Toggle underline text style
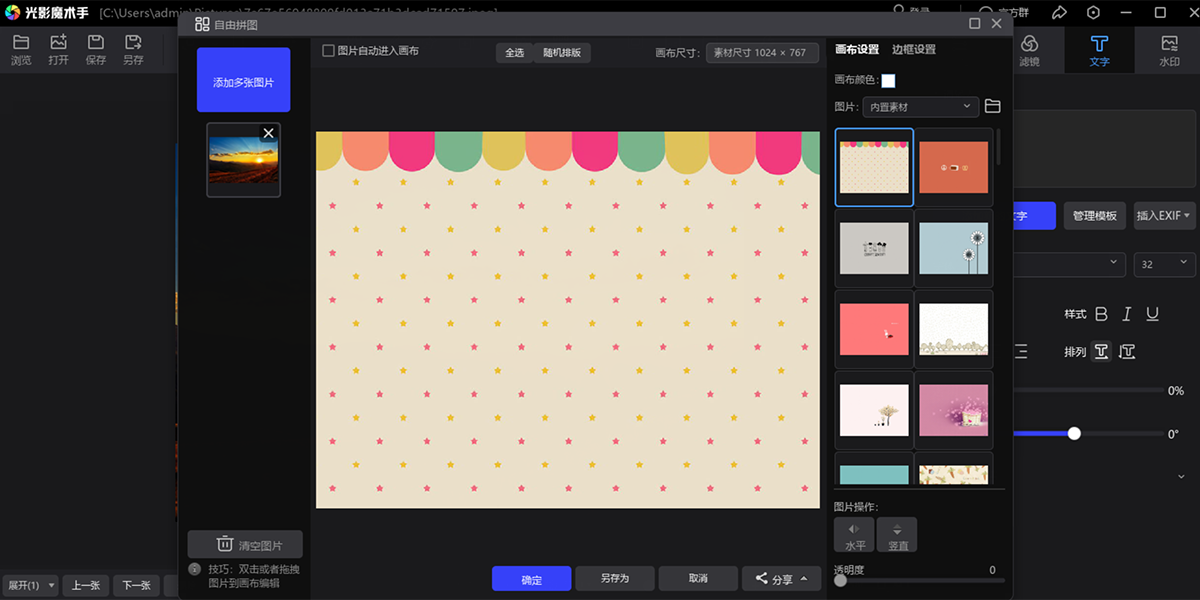The image size is (1200, 600). pos(1152,314)
